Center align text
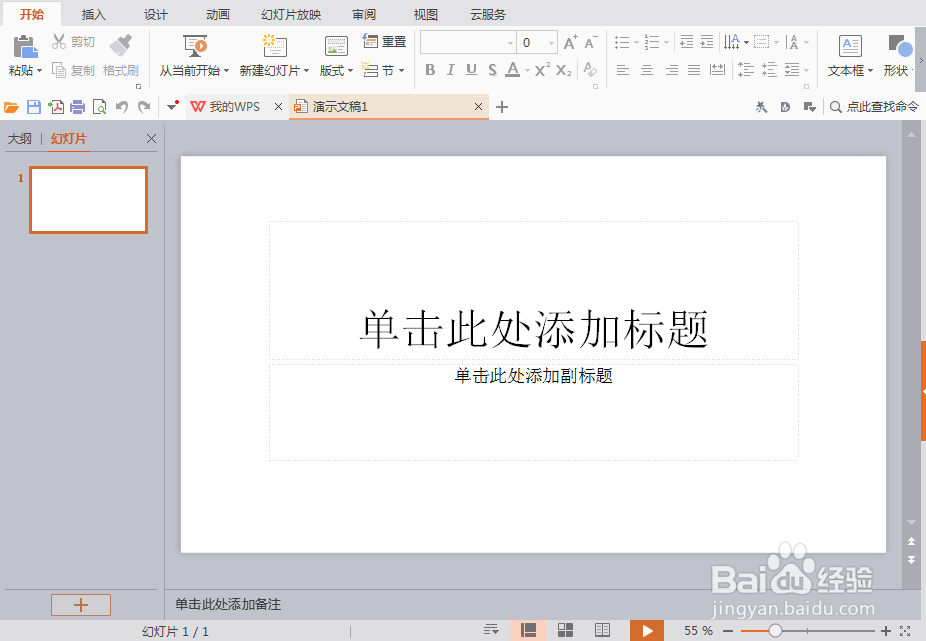The height and width of the screenshot is (641, 926). point(647,70)
